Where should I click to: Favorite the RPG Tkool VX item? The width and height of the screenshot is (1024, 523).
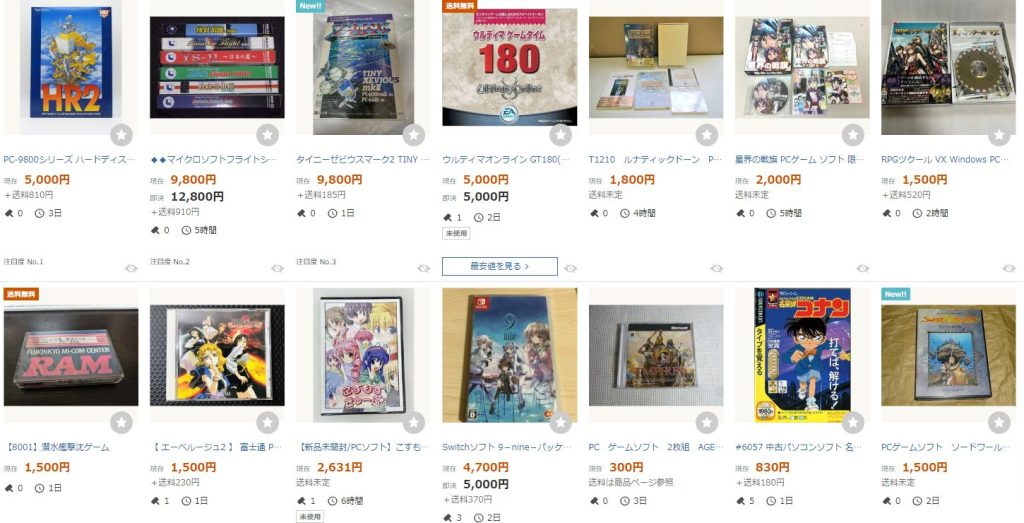point(999,135)
